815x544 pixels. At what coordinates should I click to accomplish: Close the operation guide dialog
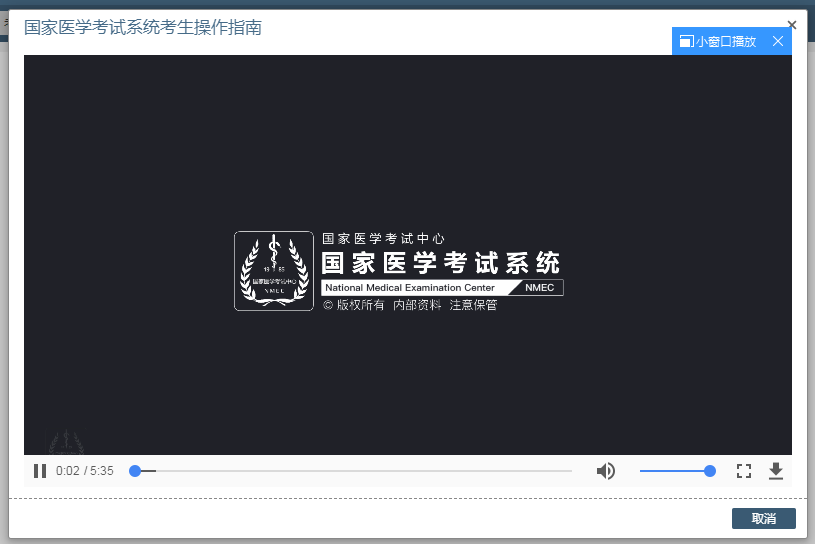792,25
